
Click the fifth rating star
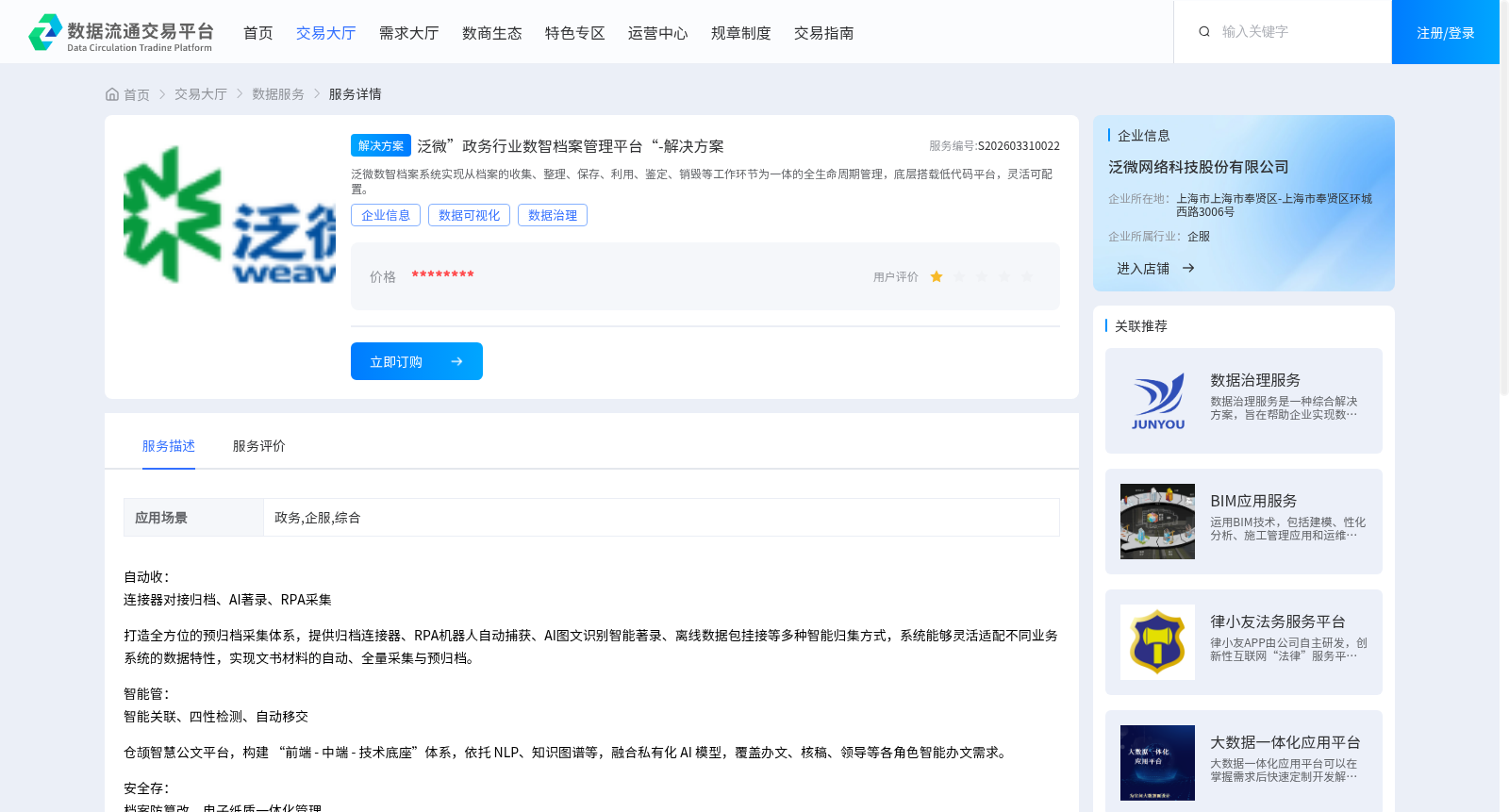point(1027,276)
